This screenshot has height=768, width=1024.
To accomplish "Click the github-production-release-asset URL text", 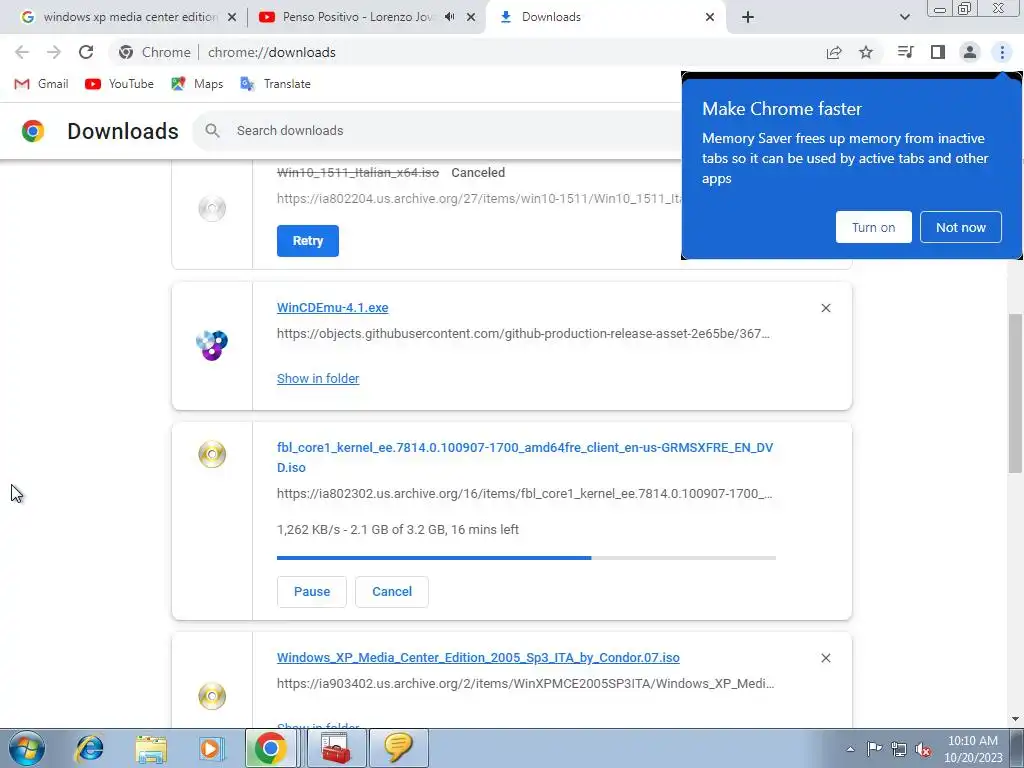I will (523, 334).
